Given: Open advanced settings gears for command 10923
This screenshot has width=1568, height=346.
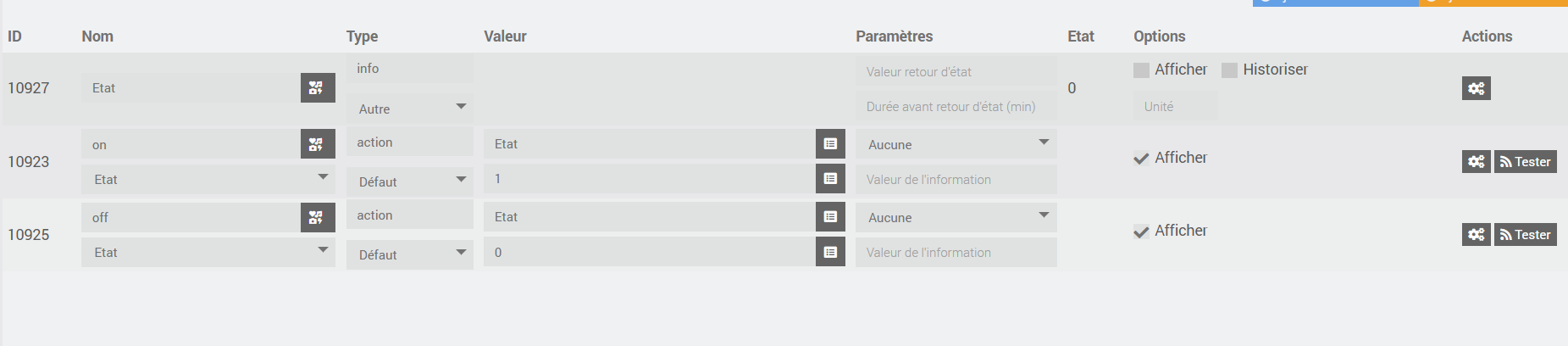Looking at the screenshot, I should 1476,161.
